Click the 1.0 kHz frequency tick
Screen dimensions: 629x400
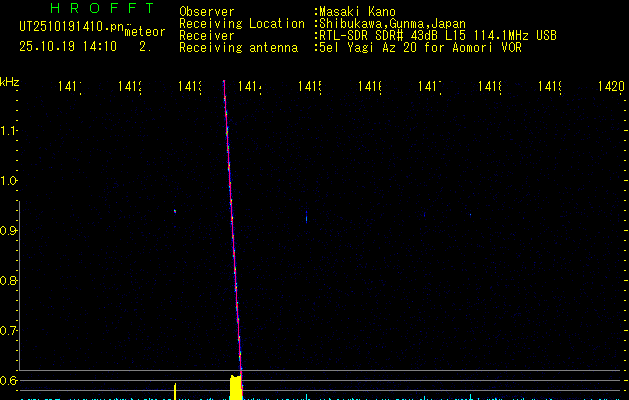coord(10,181)
